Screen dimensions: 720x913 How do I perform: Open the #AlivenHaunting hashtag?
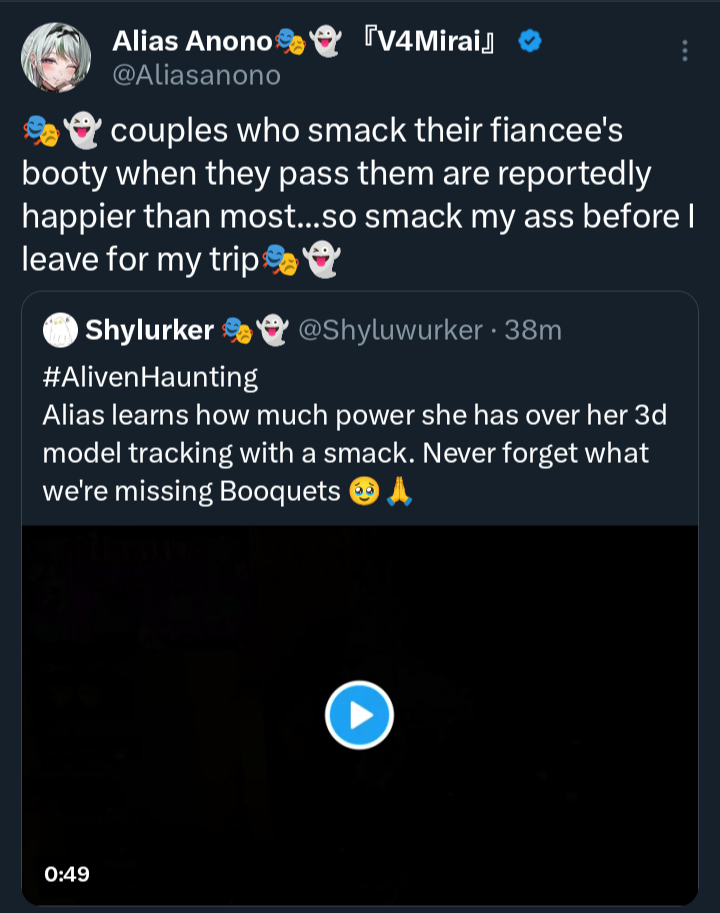click(x=150, y=377)
